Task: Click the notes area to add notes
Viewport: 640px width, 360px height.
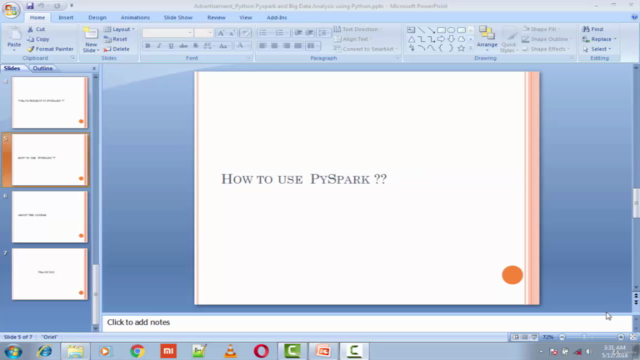Action: [367, 323]
